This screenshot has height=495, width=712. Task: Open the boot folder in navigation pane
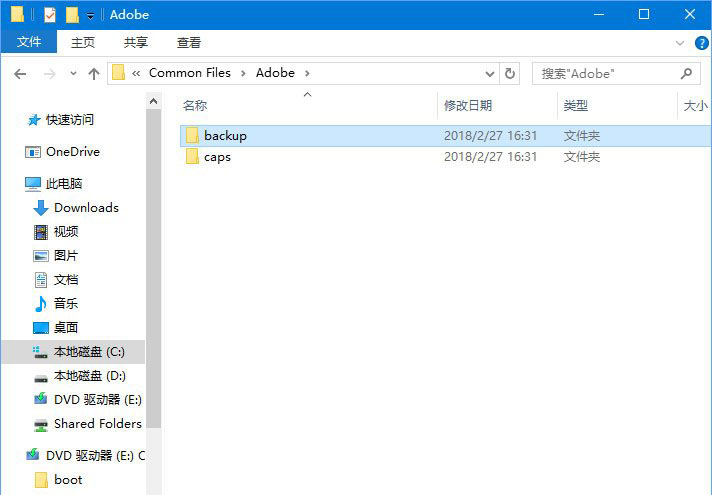click(x=68, y=480)
